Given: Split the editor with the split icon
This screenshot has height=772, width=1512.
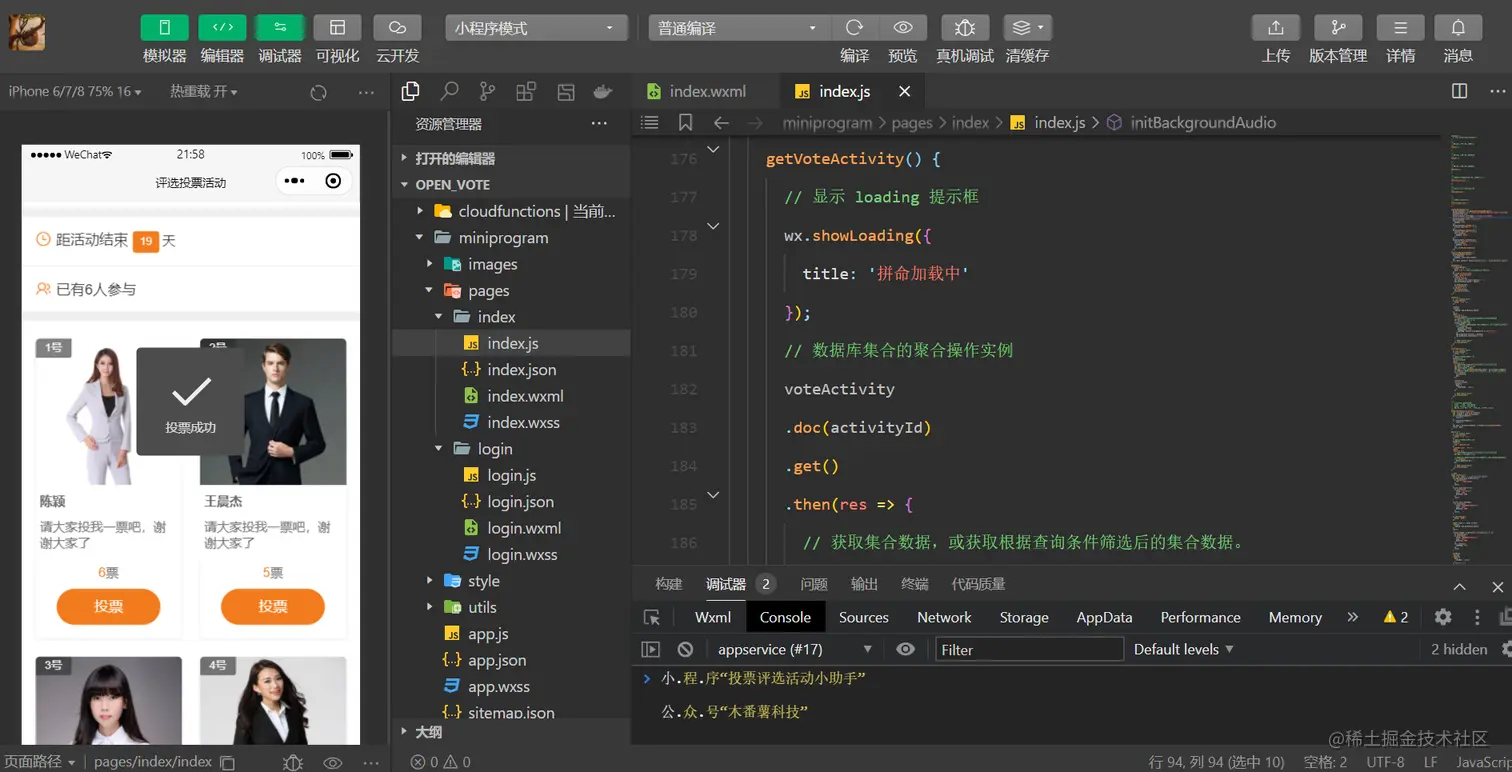Looking at the screenshot, I should [1460, 91].
